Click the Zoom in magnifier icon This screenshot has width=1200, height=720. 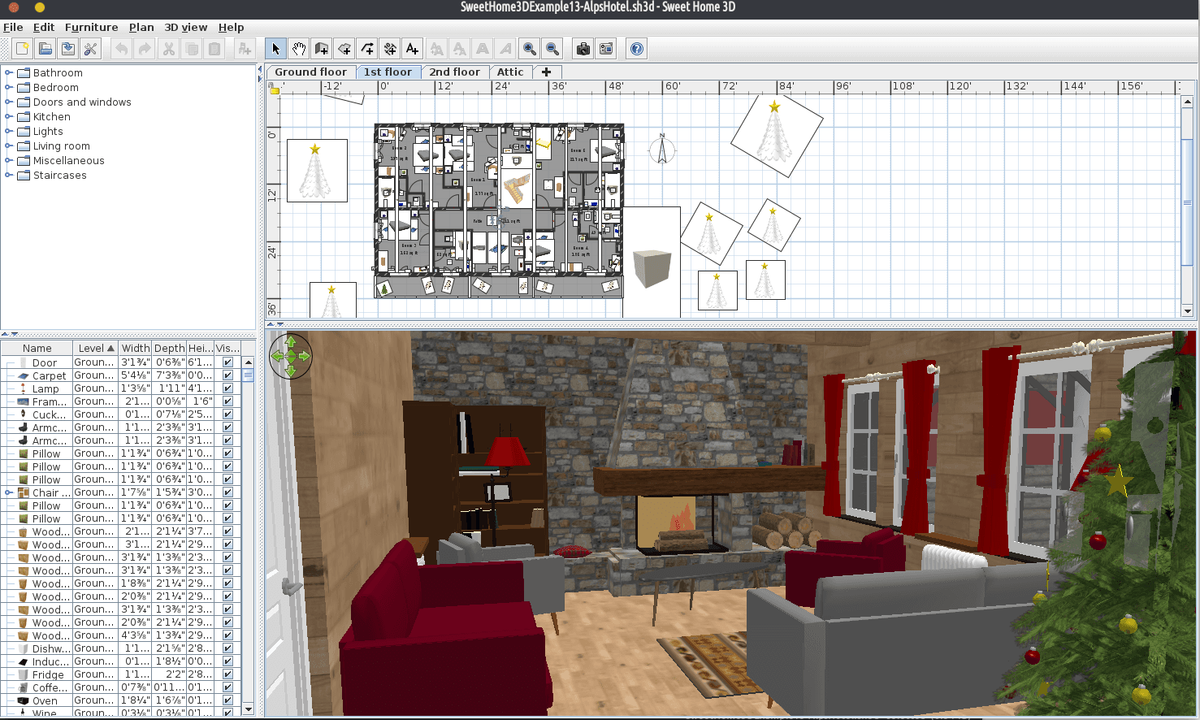(x=529, y=48)
